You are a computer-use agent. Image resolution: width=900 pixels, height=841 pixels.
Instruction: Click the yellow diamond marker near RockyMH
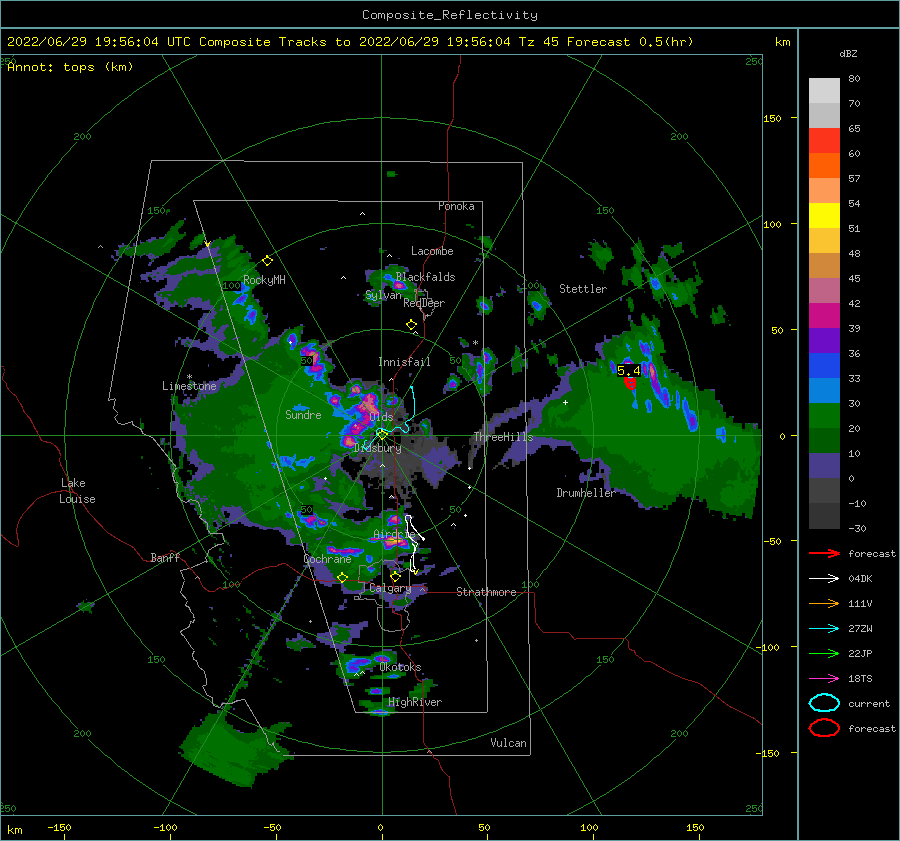pos(267,261)
